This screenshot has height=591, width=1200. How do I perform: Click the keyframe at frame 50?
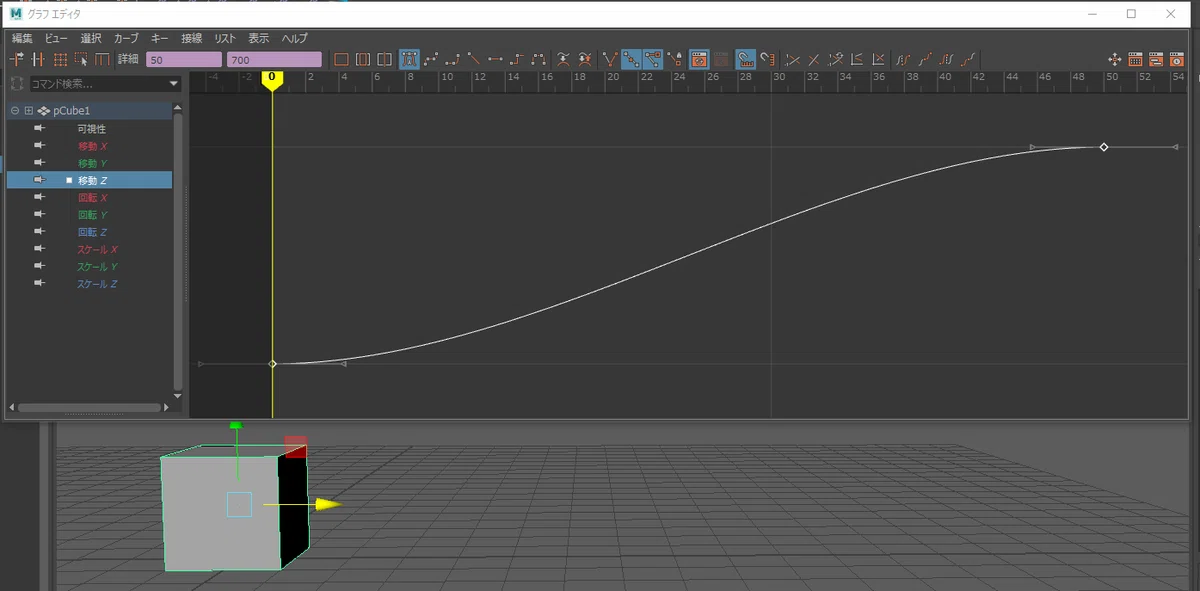coord(1104,147)
